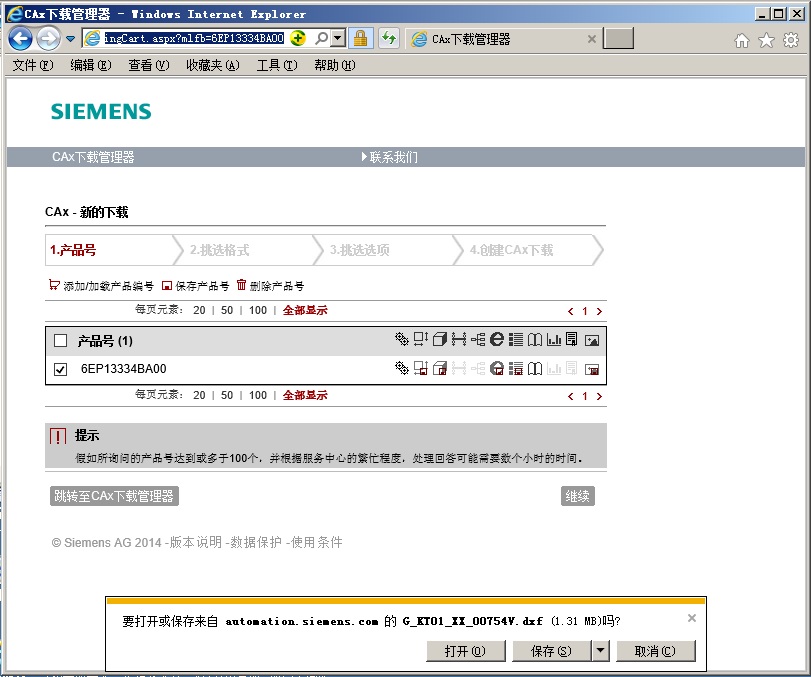
Task: Click the gears icon in the 6EP13334BA00 row
Action: click(x=402, y=368)
